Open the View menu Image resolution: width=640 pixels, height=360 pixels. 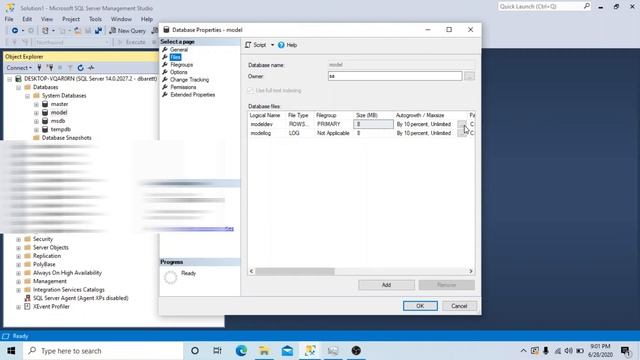(47, 19)
